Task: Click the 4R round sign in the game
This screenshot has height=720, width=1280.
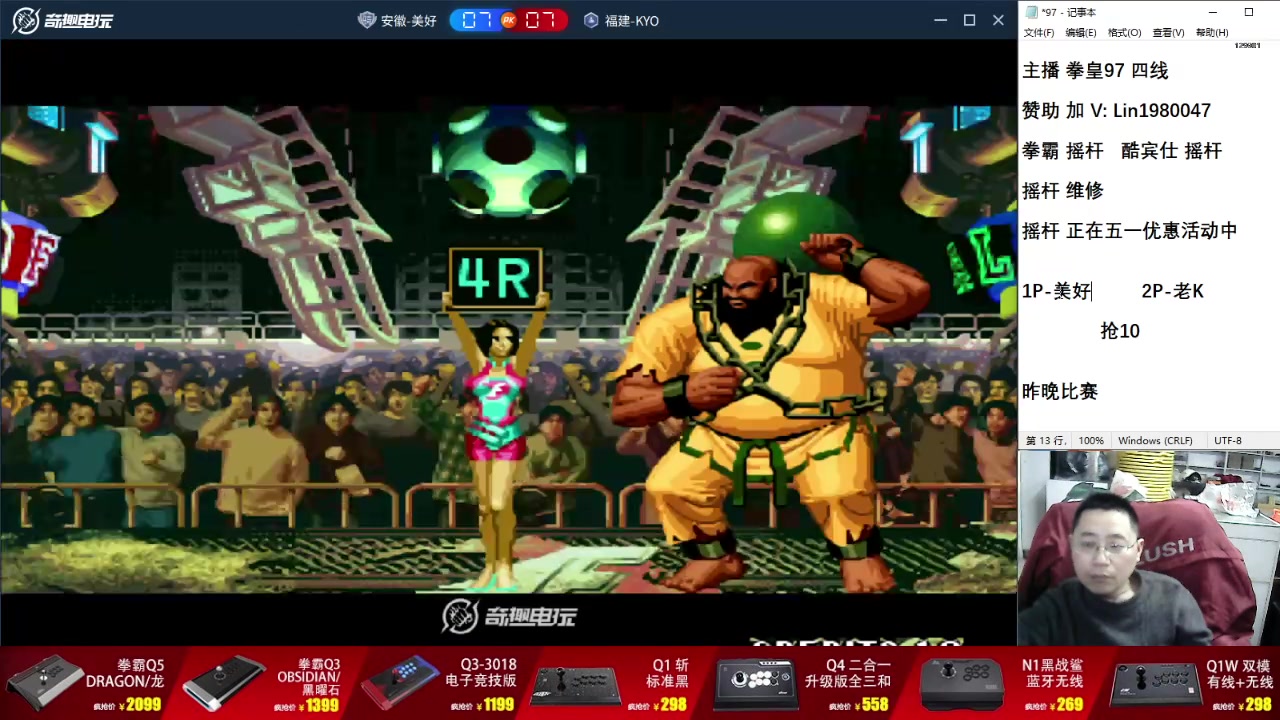Action: point(495,278)
